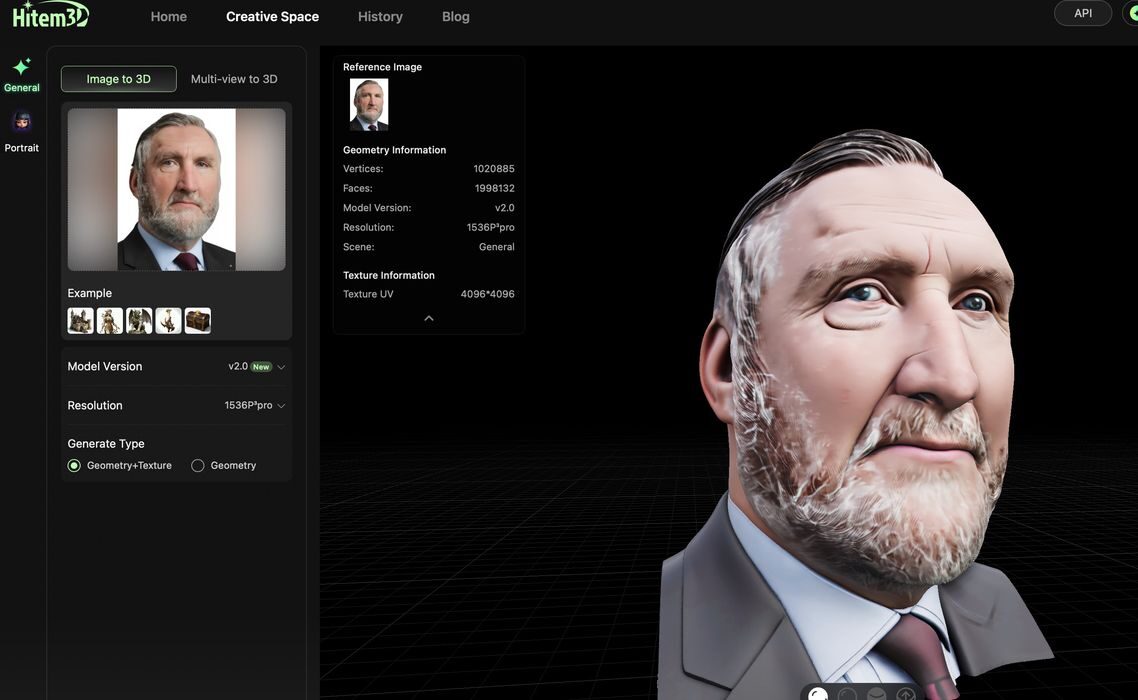Click the upload arrow icon in viewer toolbar
The height and width of the screenshot is (700, 1138).
coord(906,694)
